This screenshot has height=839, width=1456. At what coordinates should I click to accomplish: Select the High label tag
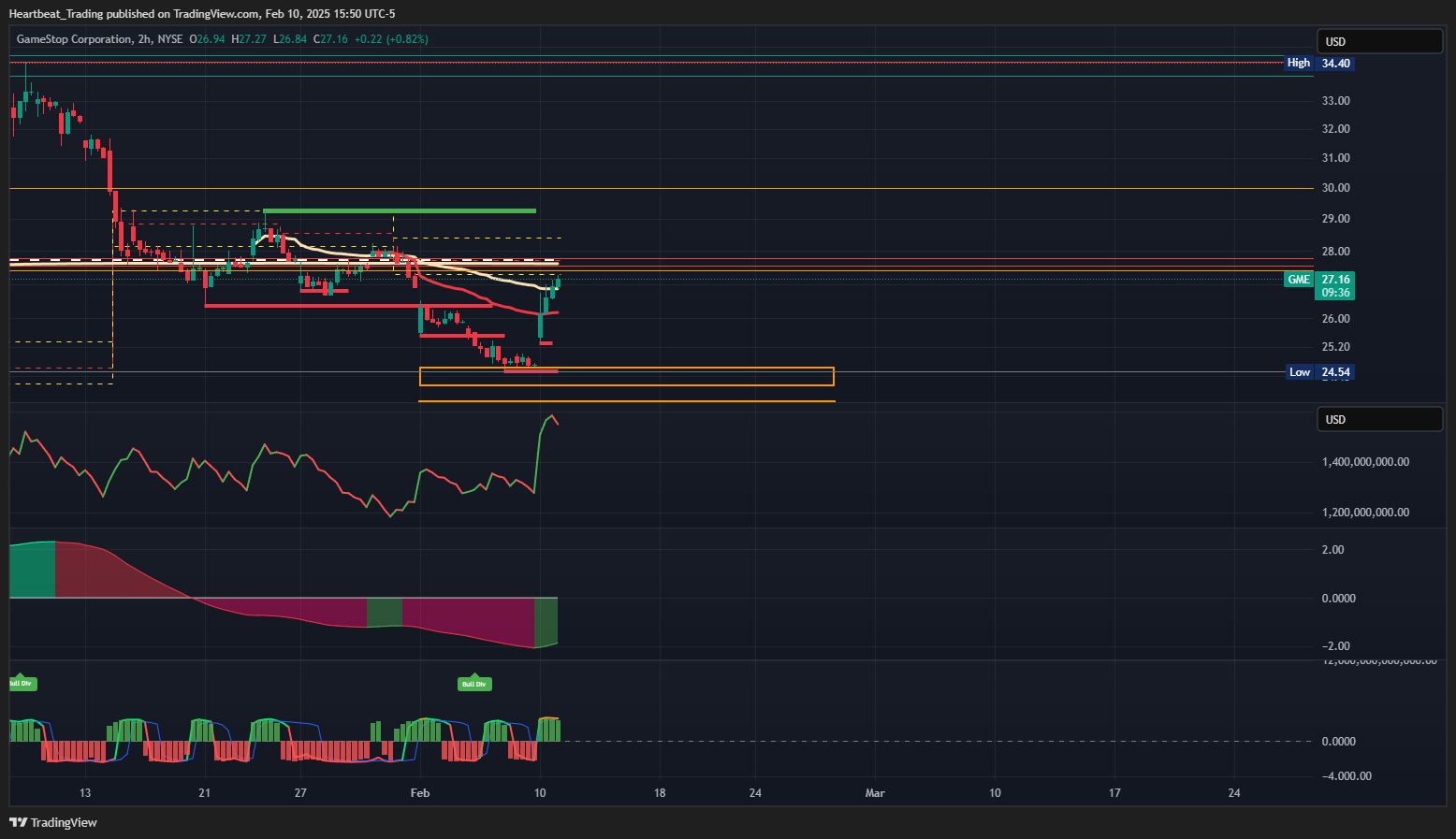point(1299,63)
